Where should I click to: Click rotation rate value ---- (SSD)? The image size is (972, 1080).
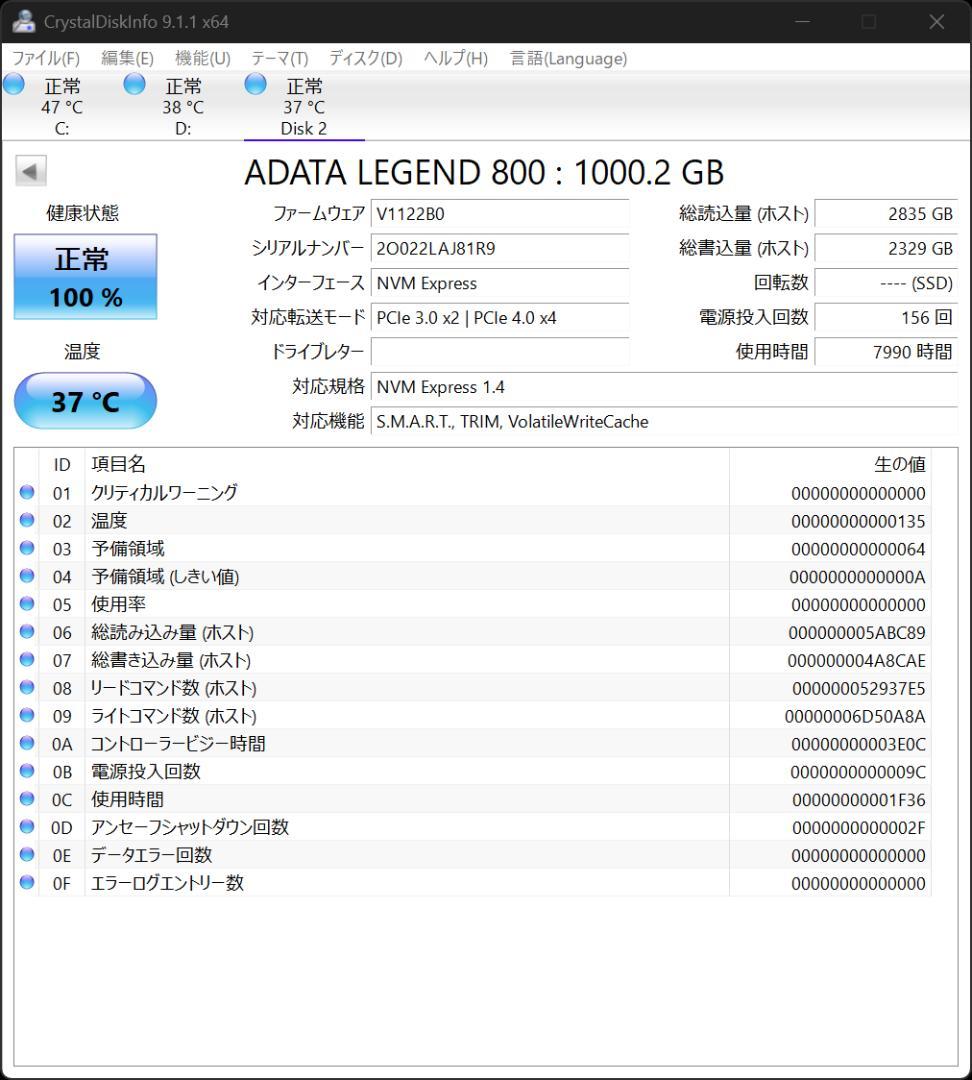click(886, 283)
